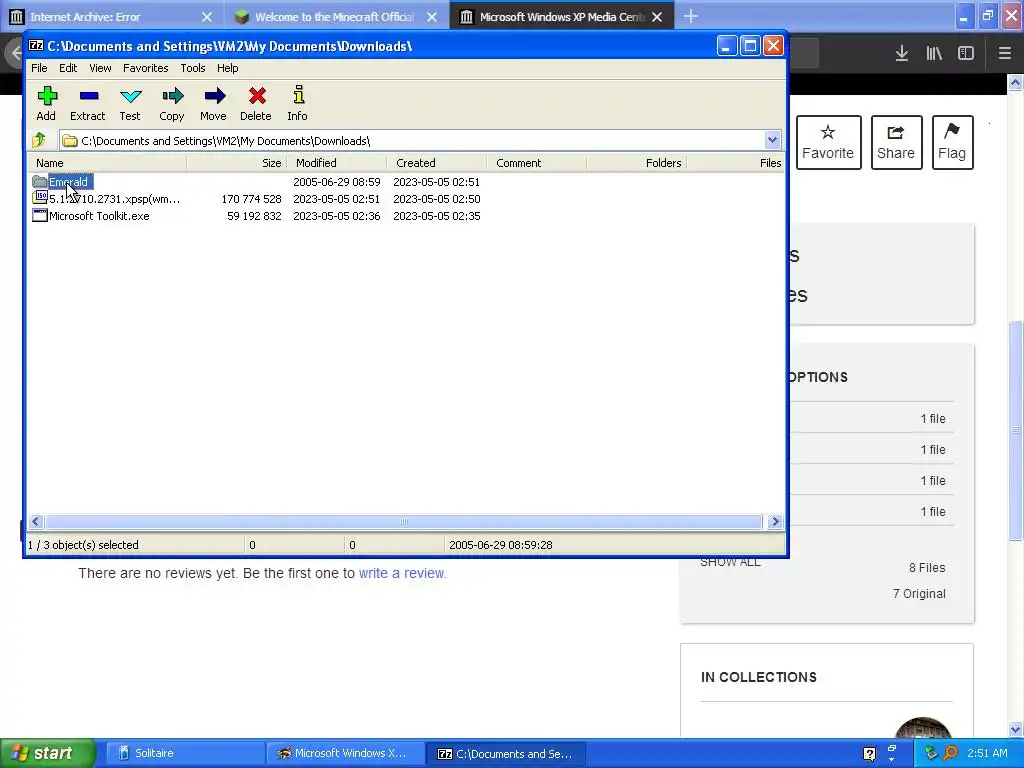Sort by the Folders column header
This screenshot has width=1024, height=768.
(x=636, y=163)
